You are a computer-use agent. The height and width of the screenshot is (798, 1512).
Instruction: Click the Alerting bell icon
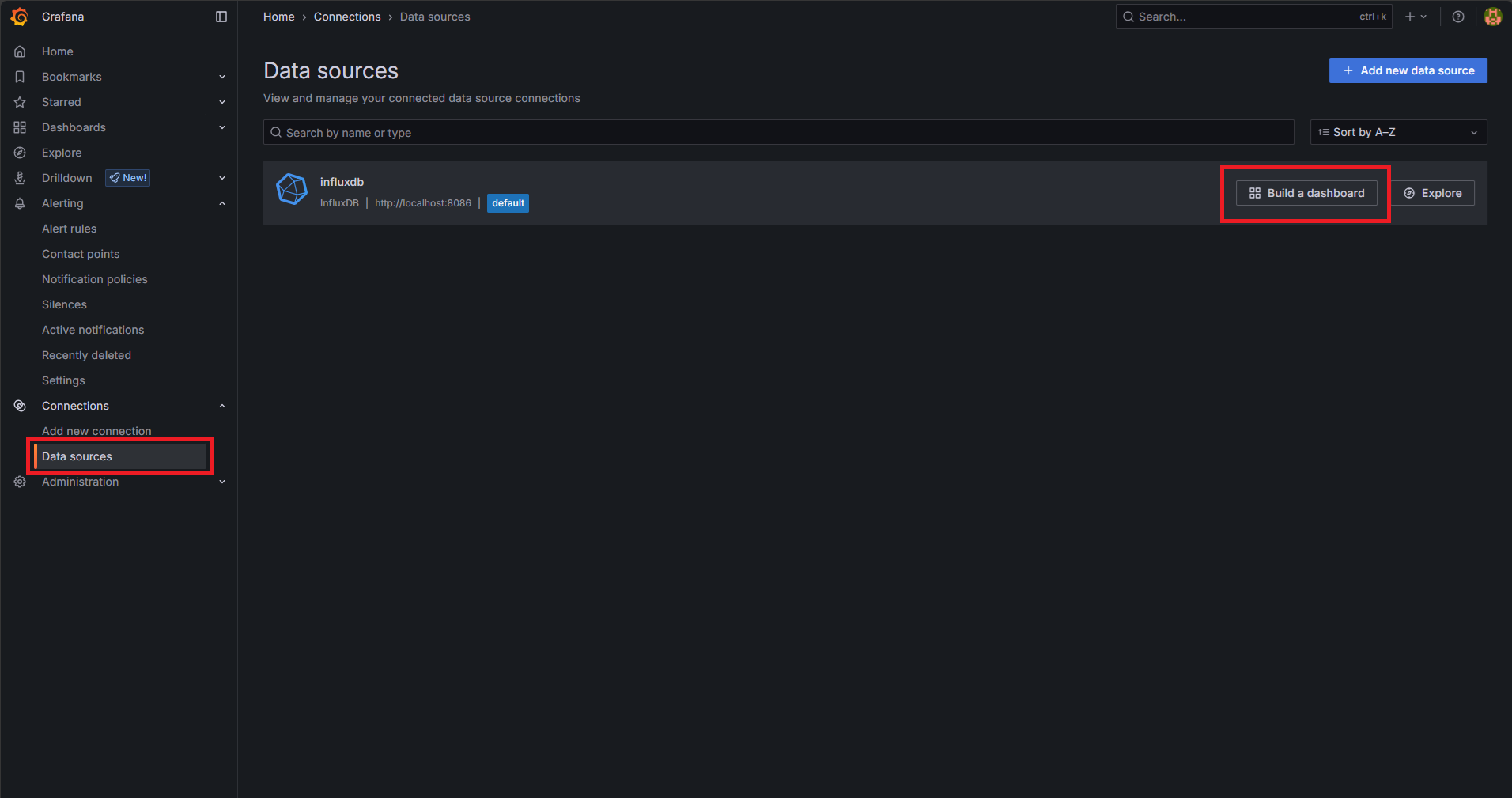click(20, 203)
